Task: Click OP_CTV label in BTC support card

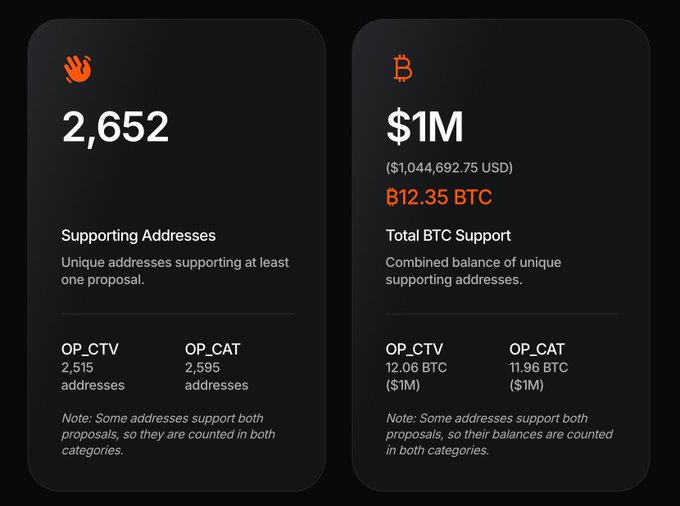Action: 416,349
